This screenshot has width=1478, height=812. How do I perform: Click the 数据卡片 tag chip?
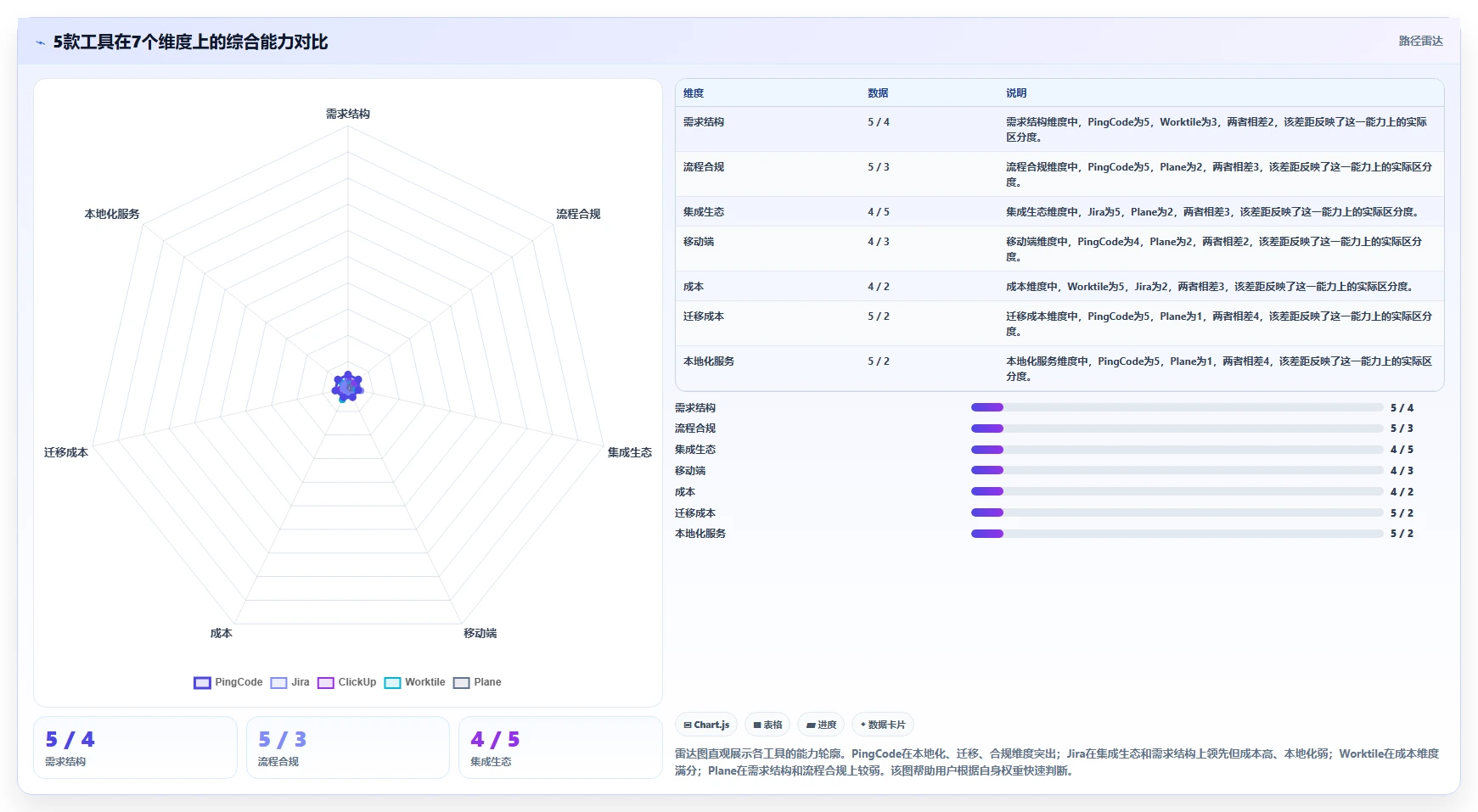tap(883, 725)
